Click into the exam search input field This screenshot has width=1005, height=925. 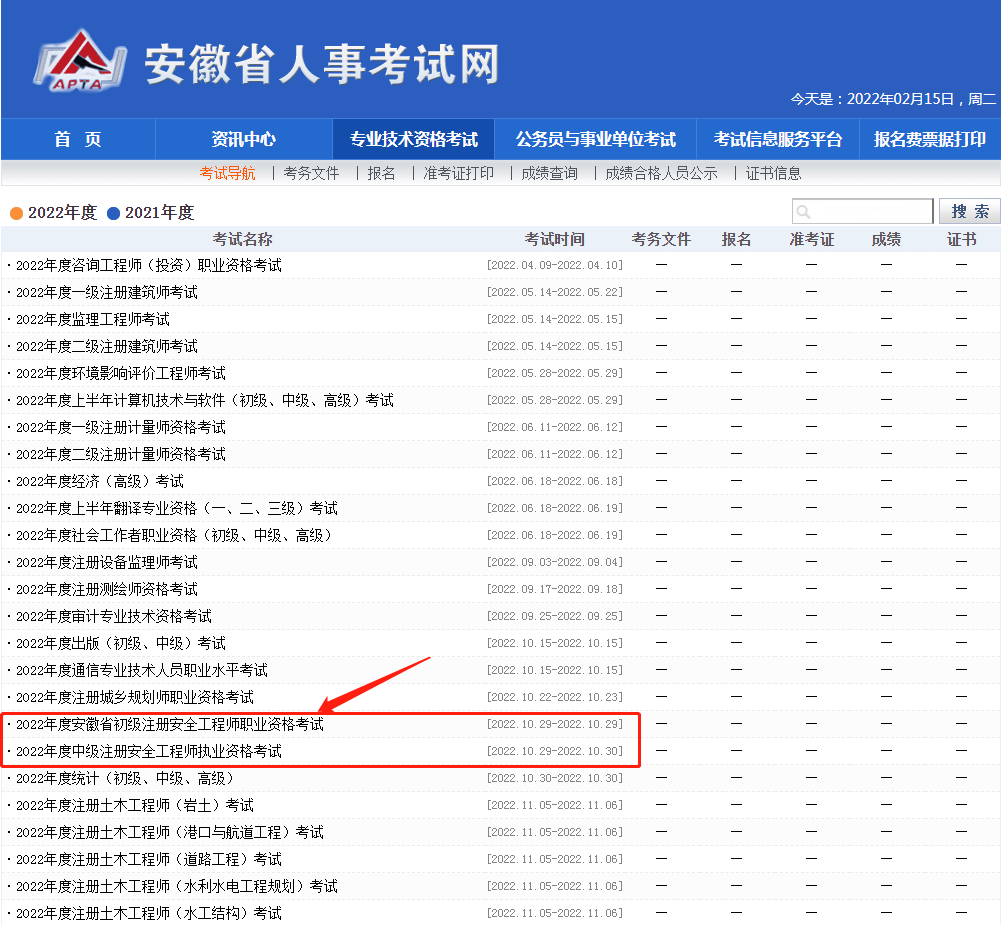(870, 212)
